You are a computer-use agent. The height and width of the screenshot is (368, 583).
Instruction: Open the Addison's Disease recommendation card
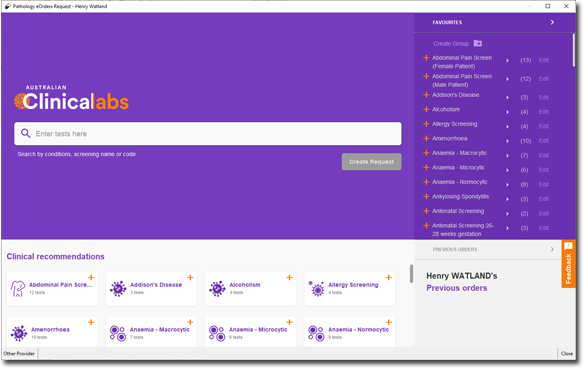point(151,289)
